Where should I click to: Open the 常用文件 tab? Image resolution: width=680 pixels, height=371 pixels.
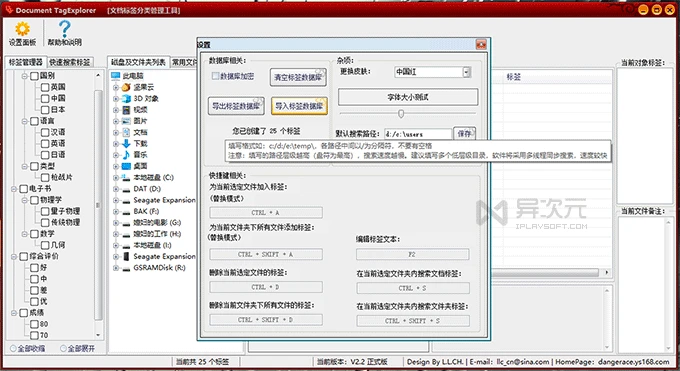pos(184,62)
